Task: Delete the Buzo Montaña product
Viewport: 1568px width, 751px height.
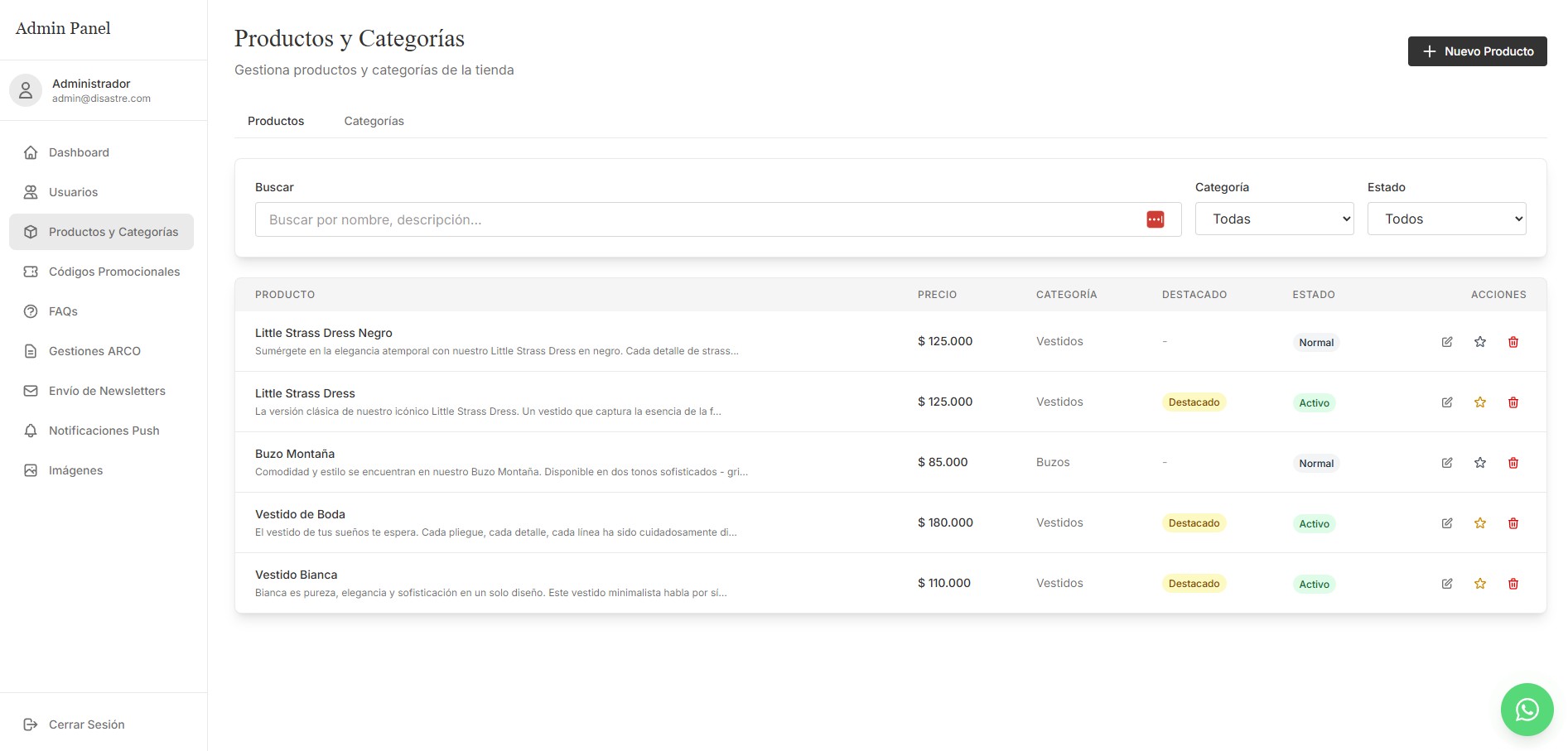Action: pos(1513,463)
